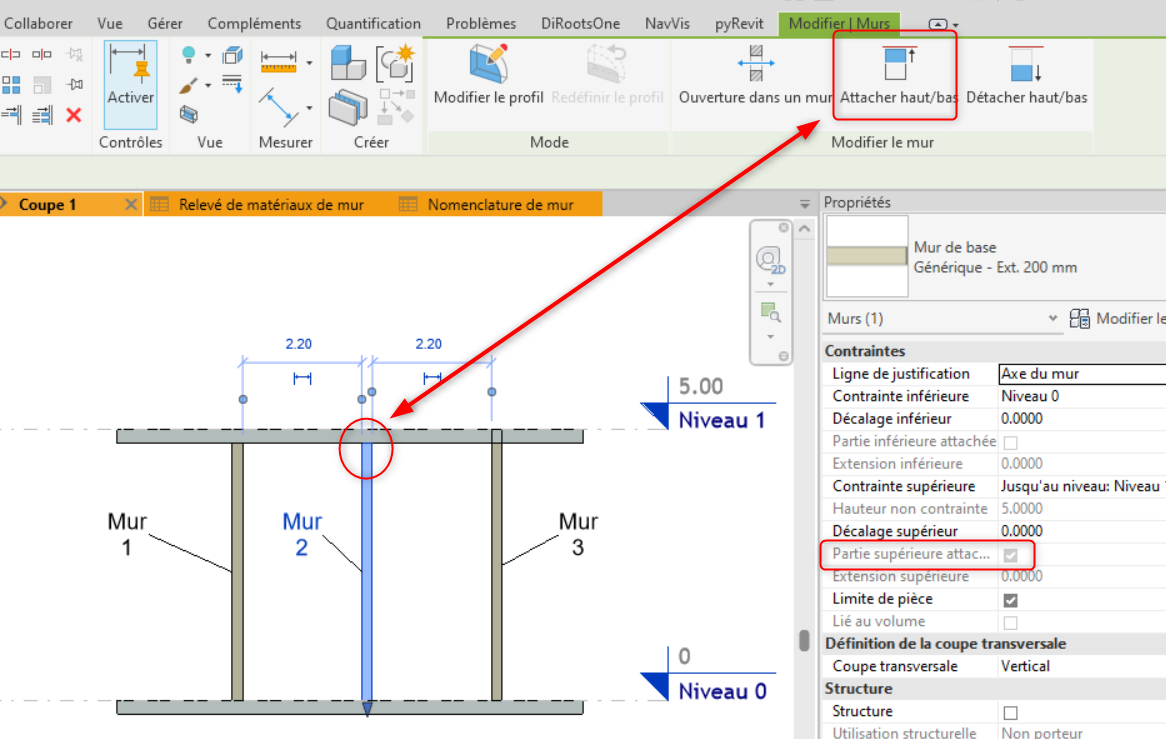This screenshot has height=739, width=1166.
Task: Click the vertical scrollbar up arrow
Action: click(x=805, y=229)
